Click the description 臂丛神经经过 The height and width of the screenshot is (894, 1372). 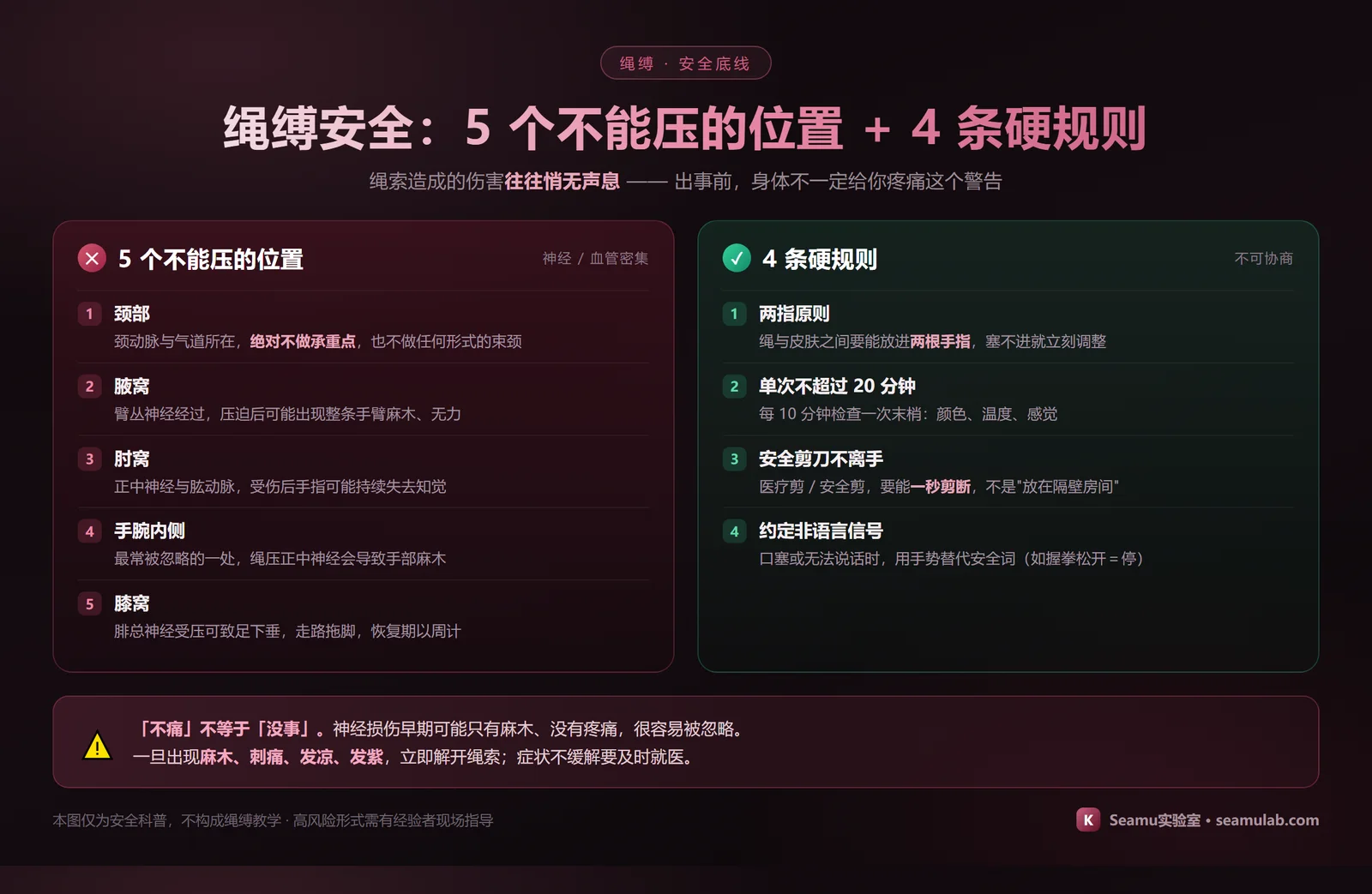point(287,415)
